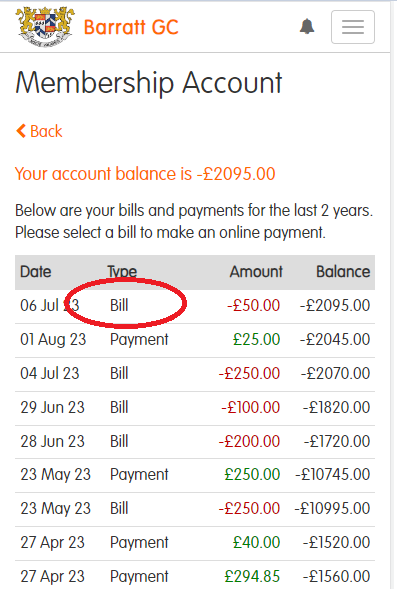Select the 28 Jun 23 bill of £200.00
The height and width of the screenshot is (596, 397).
195,442
